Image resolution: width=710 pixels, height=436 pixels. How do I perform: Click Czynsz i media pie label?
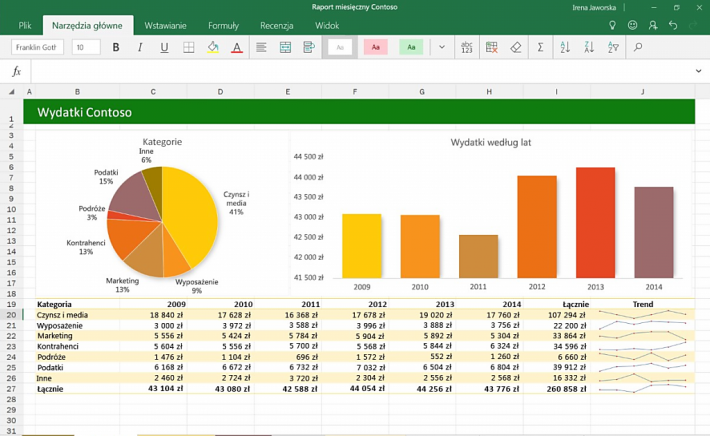[236, 203]
